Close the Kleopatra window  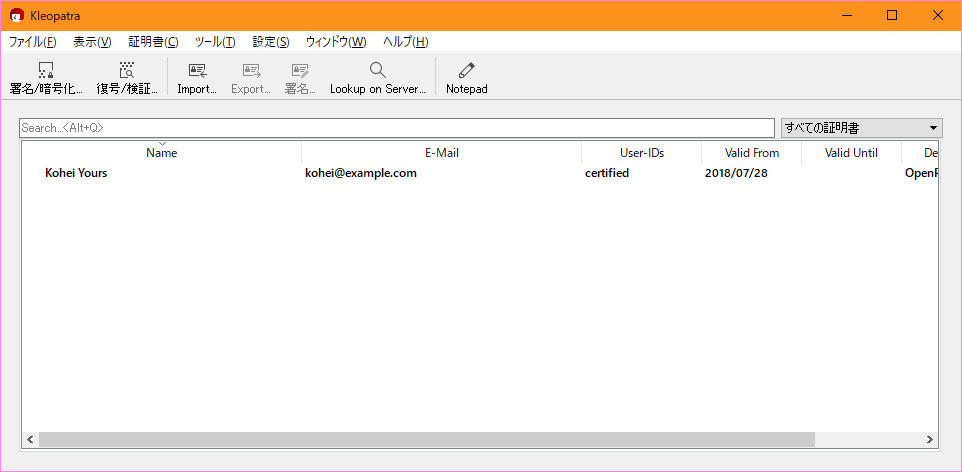[x=937, y=16]
